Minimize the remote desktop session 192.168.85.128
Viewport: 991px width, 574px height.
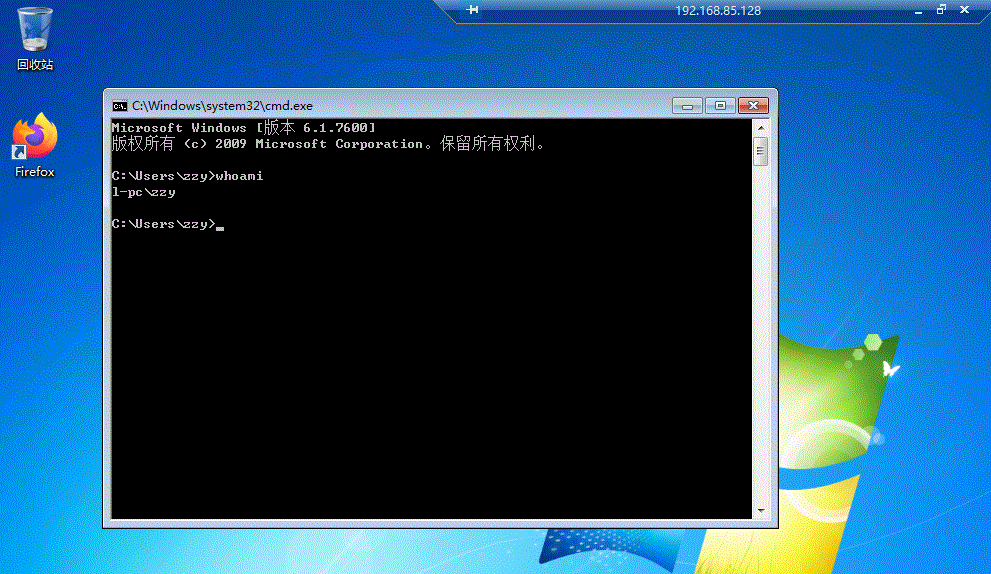918,11
